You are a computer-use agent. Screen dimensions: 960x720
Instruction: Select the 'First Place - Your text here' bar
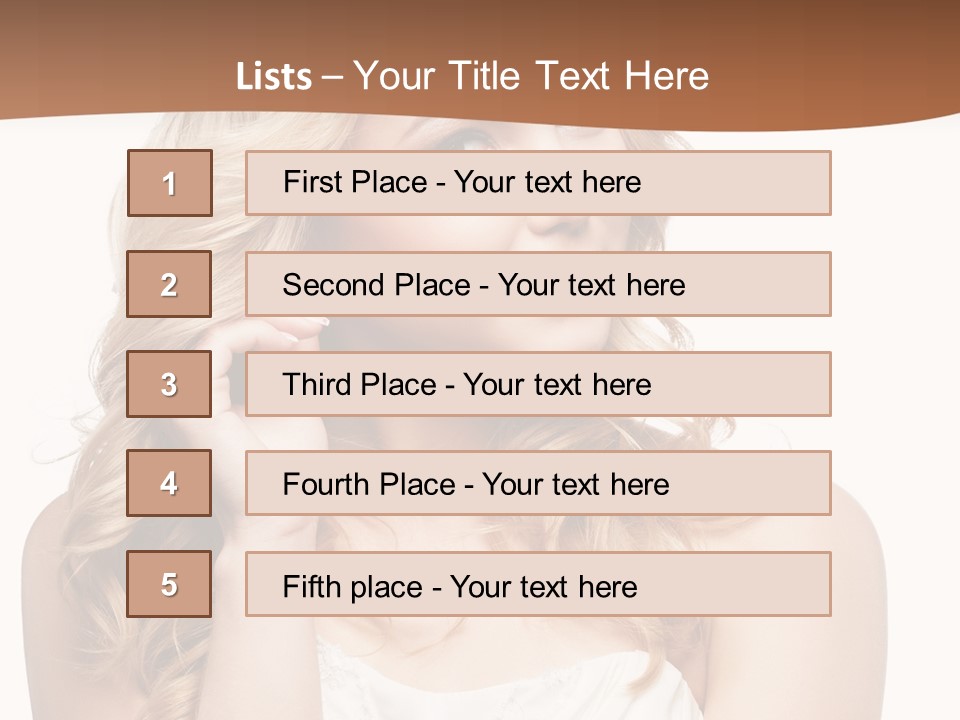click(538, 183)
